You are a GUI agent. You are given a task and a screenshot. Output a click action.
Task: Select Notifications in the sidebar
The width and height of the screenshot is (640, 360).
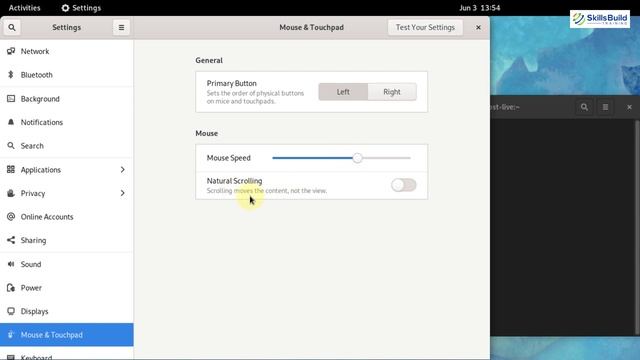pos(67,122)
